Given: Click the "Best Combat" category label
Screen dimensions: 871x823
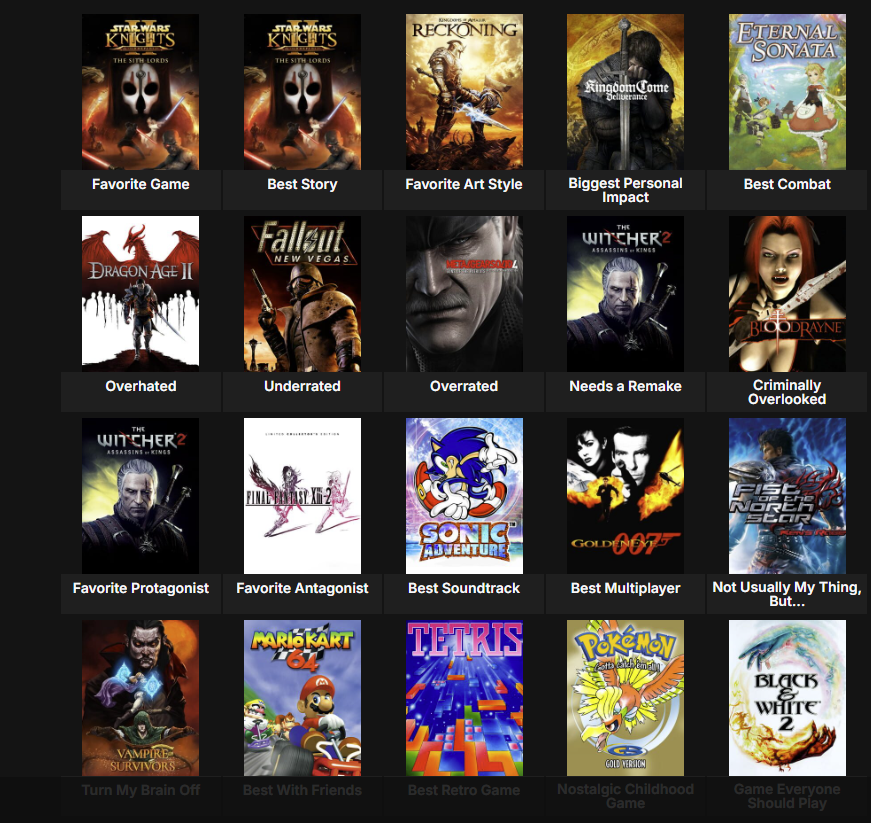Looking at the screenshot, I should point(787,184).
